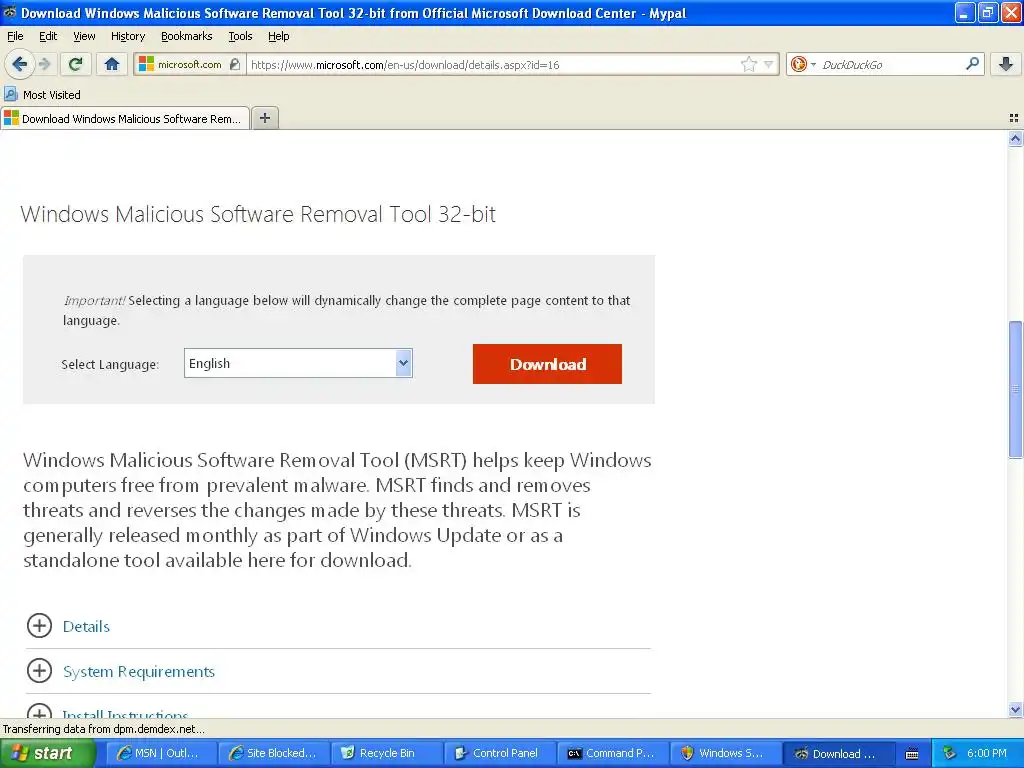Switch to Windows S... taskbar window

coord(724,753)
